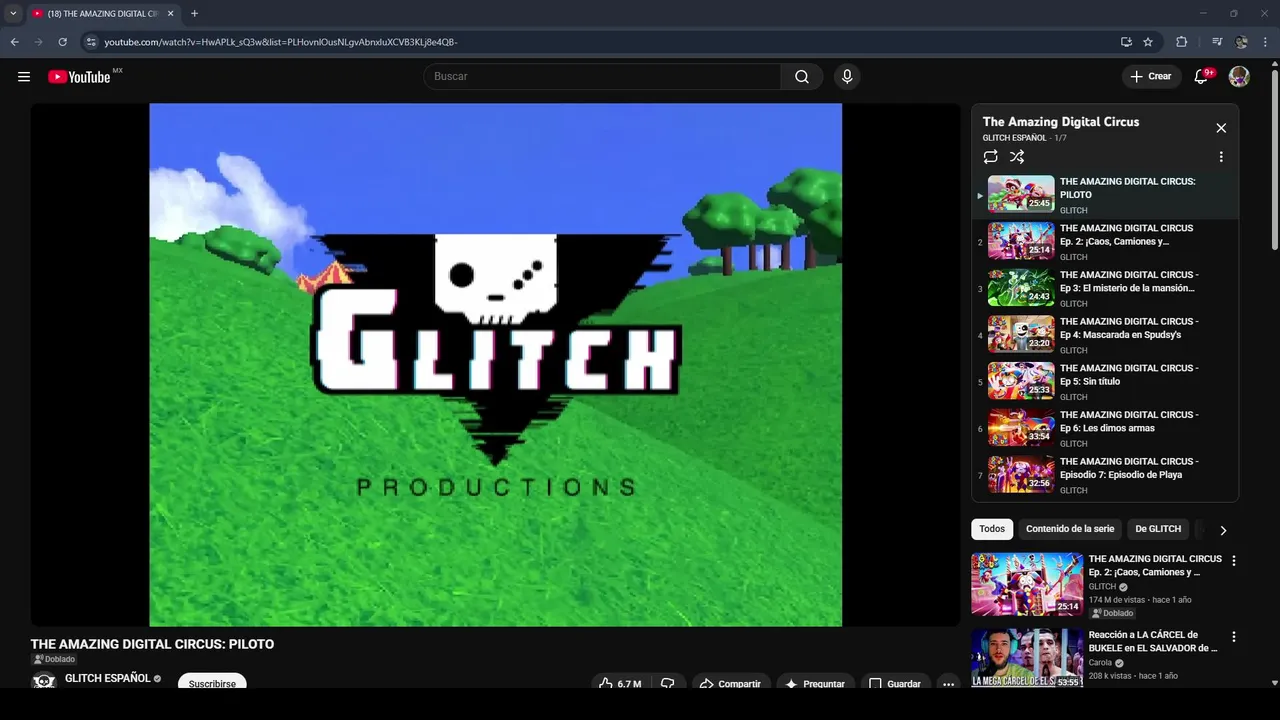
Task: Open Reacción a LA CÁRCEL de BUKELE thumbnail
Action: (x=1027, y=658)
